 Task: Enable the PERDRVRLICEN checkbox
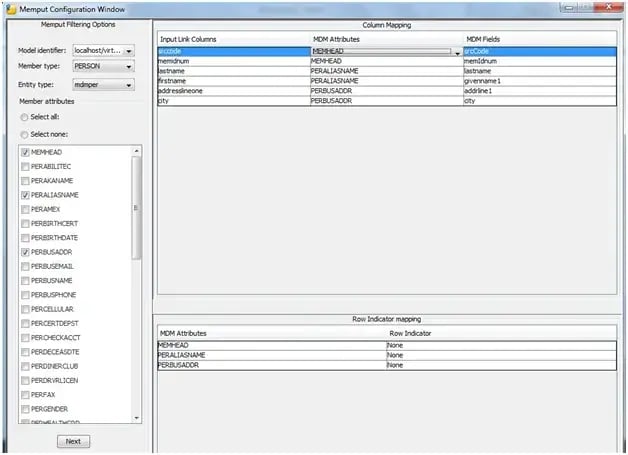coord(25,381)
